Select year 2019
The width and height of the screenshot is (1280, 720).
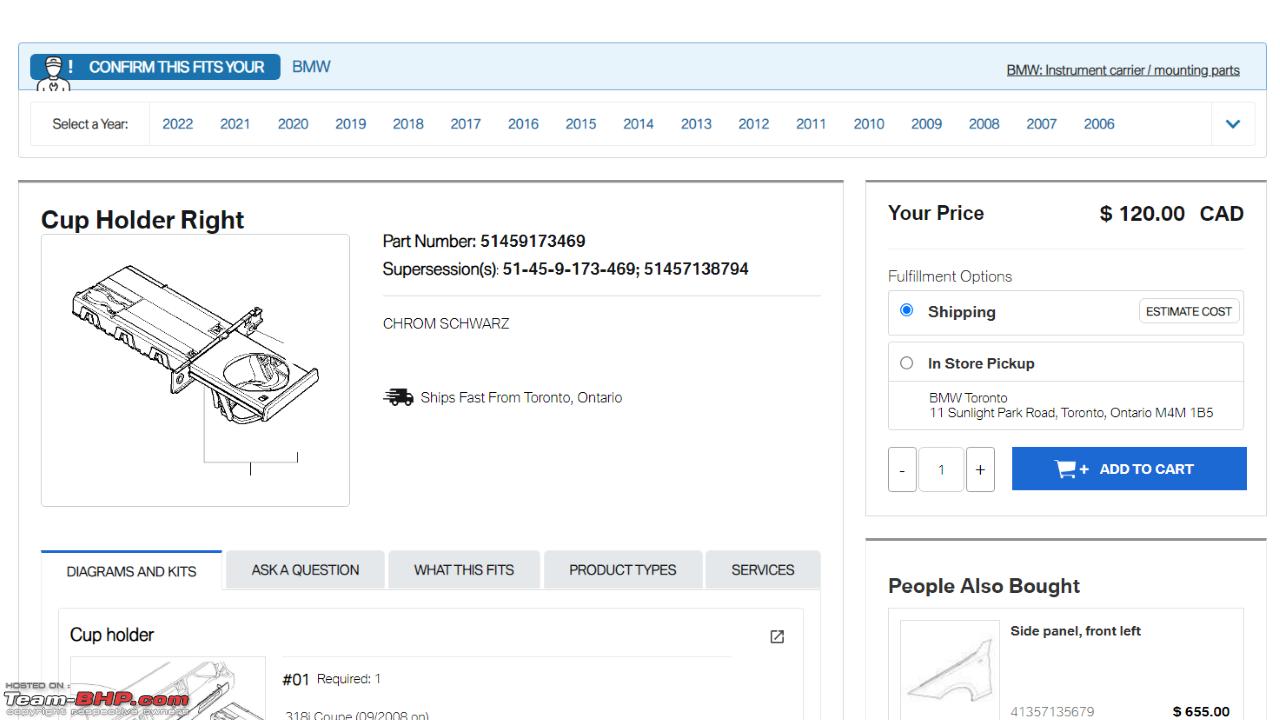tap(350, 124)
